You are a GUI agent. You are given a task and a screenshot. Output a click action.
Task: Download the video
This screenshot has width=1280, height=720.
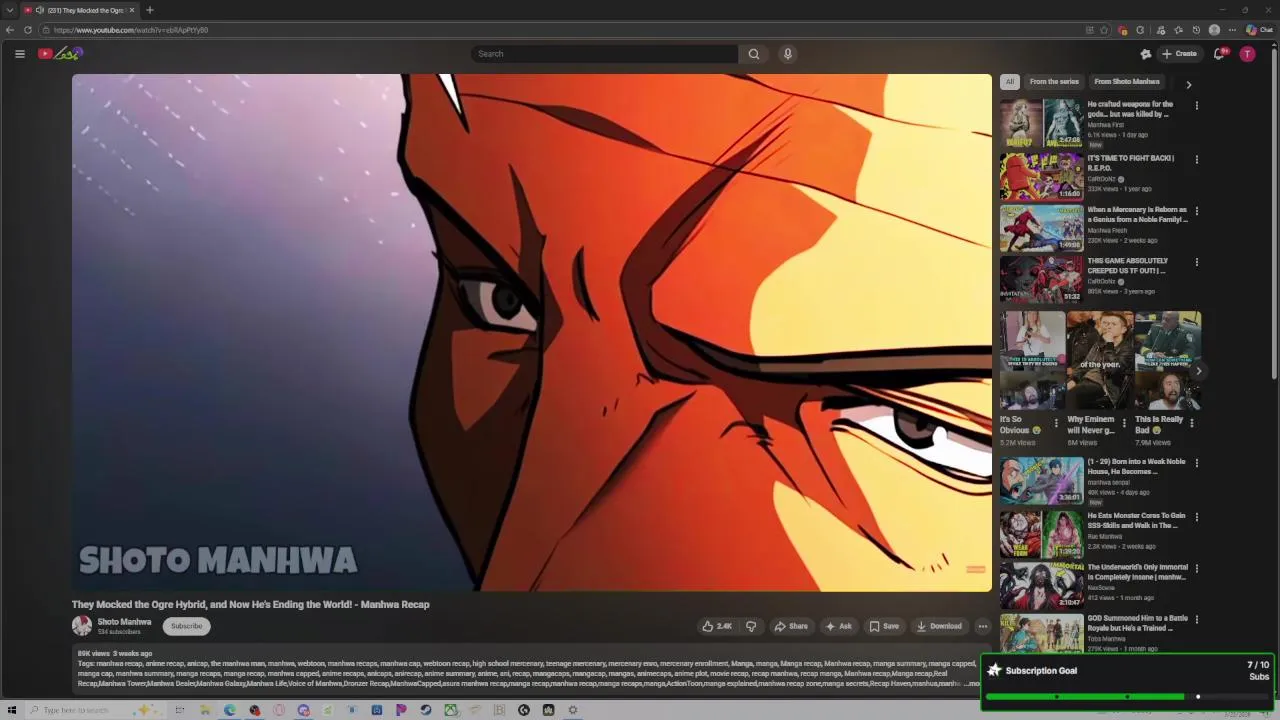tap(939, 626)
